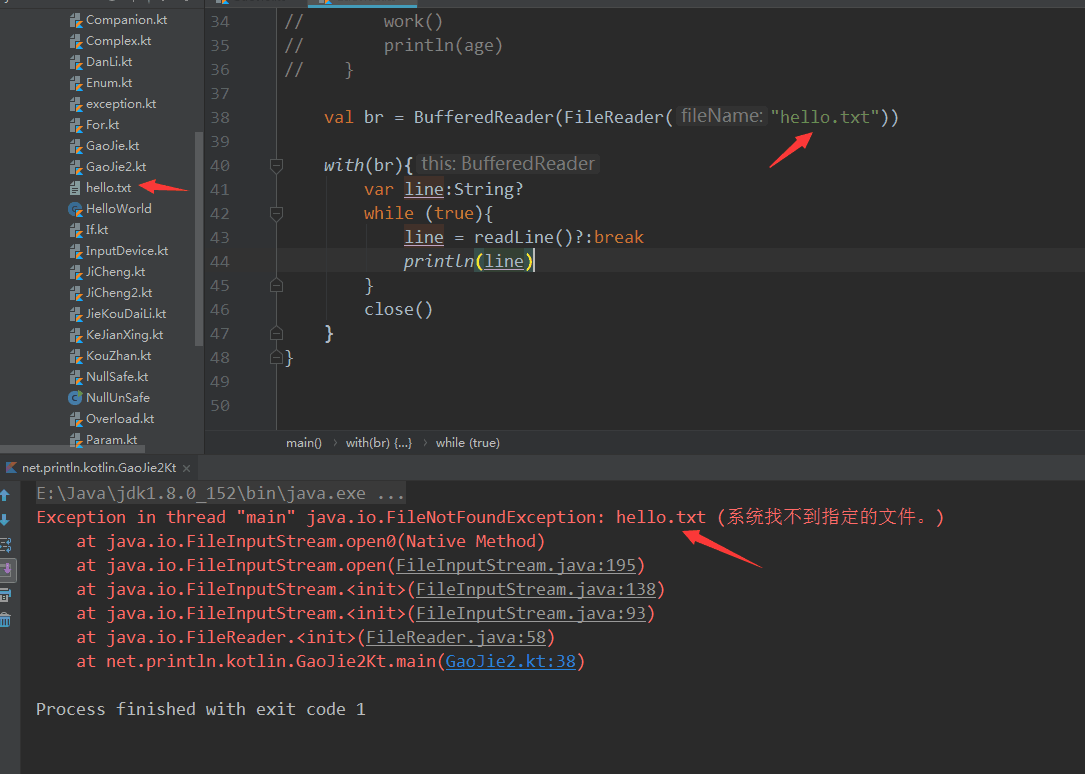
Task: Click the file icon beside Complex.kt
Action: coord(75,41)
